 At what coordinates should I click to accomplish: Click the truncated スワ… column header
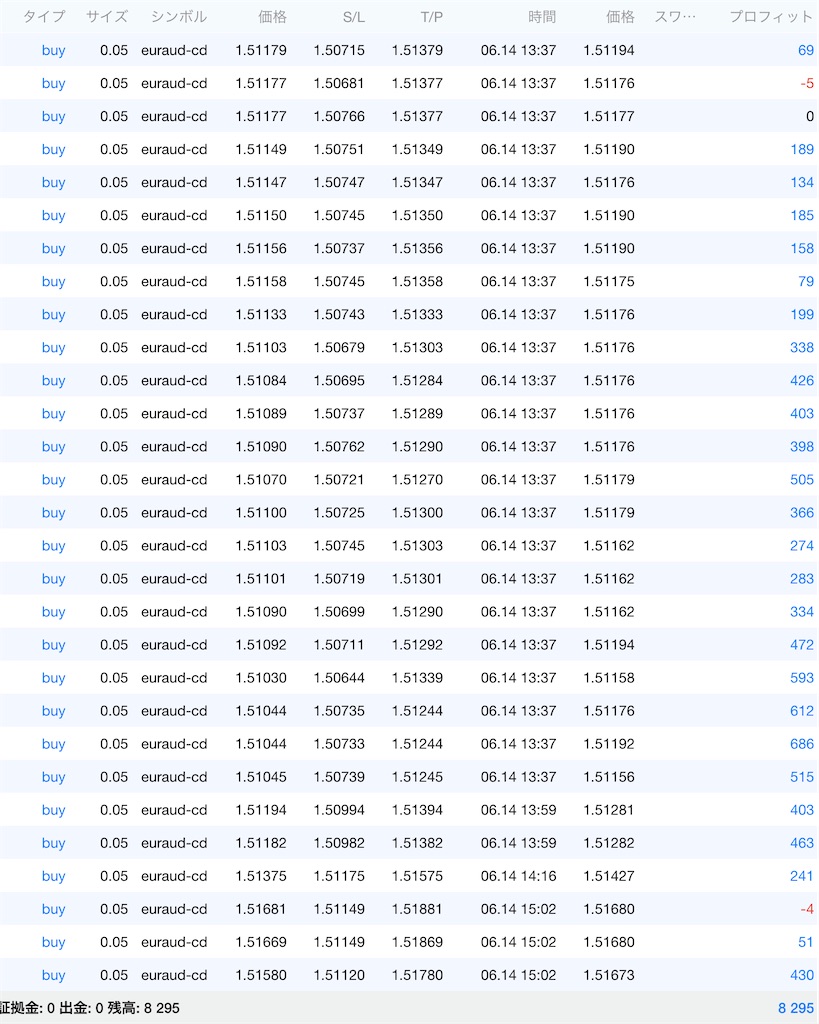[x=675, y=16]
